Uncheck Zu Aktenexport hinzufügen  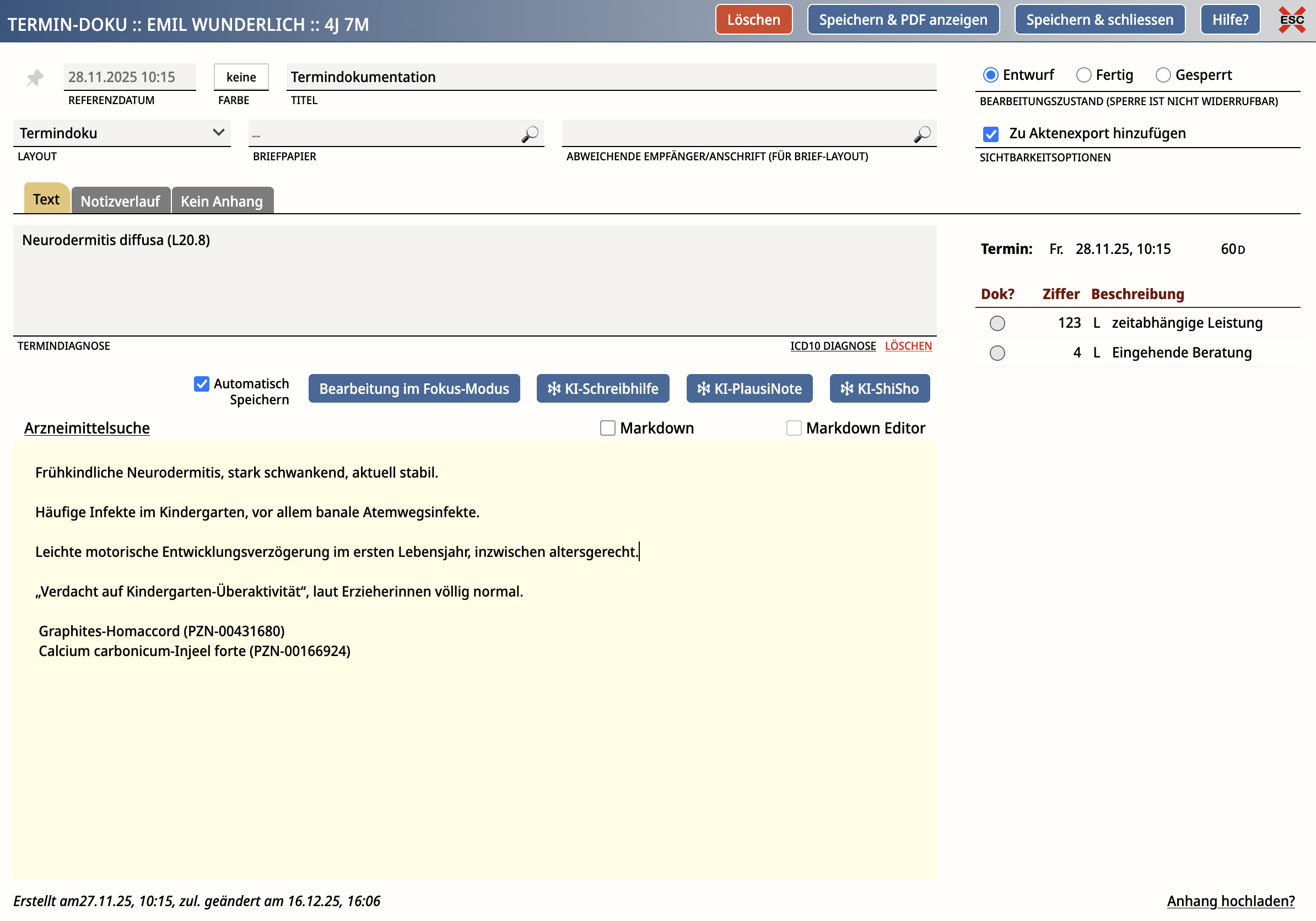pos(990,134)
